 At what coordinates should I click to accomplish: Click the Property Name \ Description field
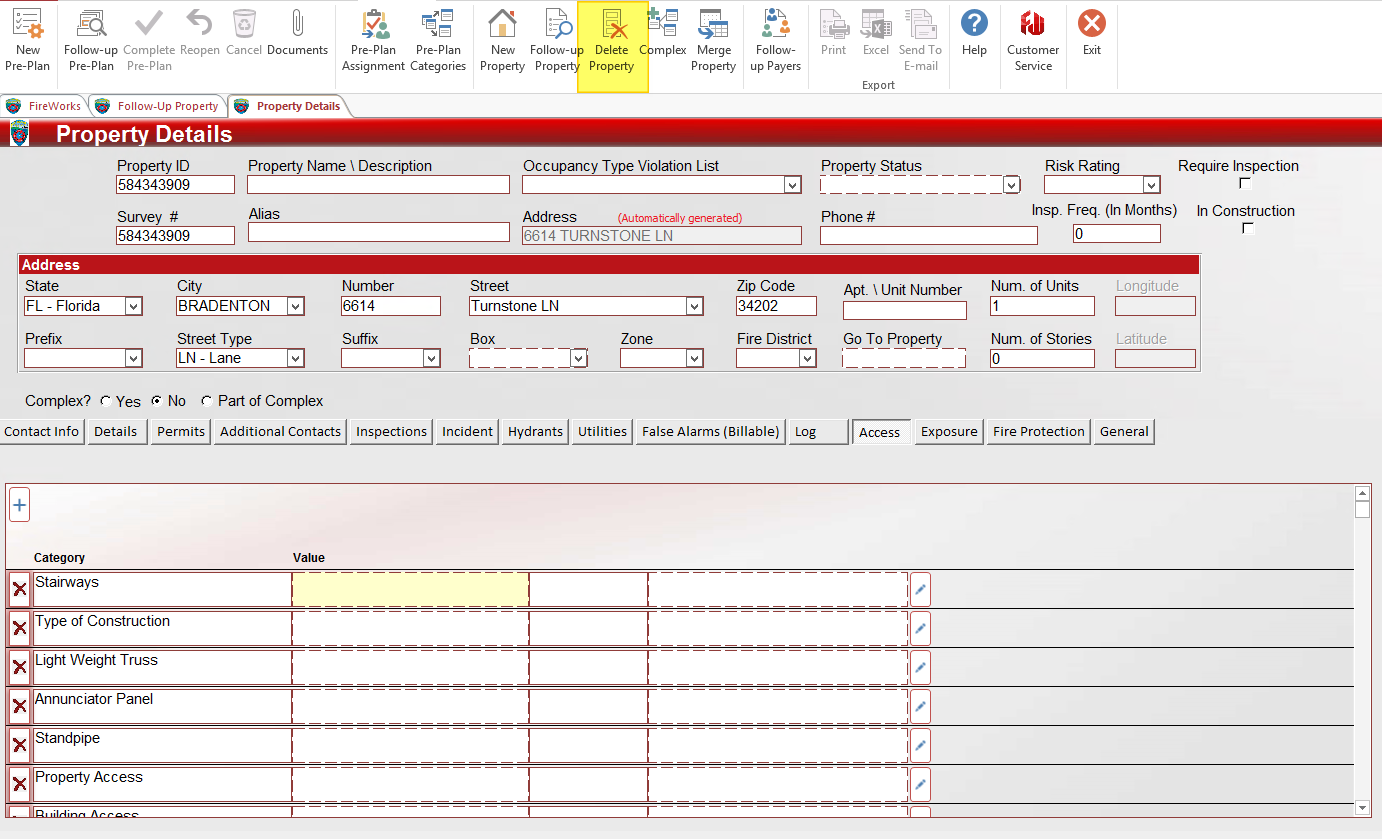click(378, 185)
